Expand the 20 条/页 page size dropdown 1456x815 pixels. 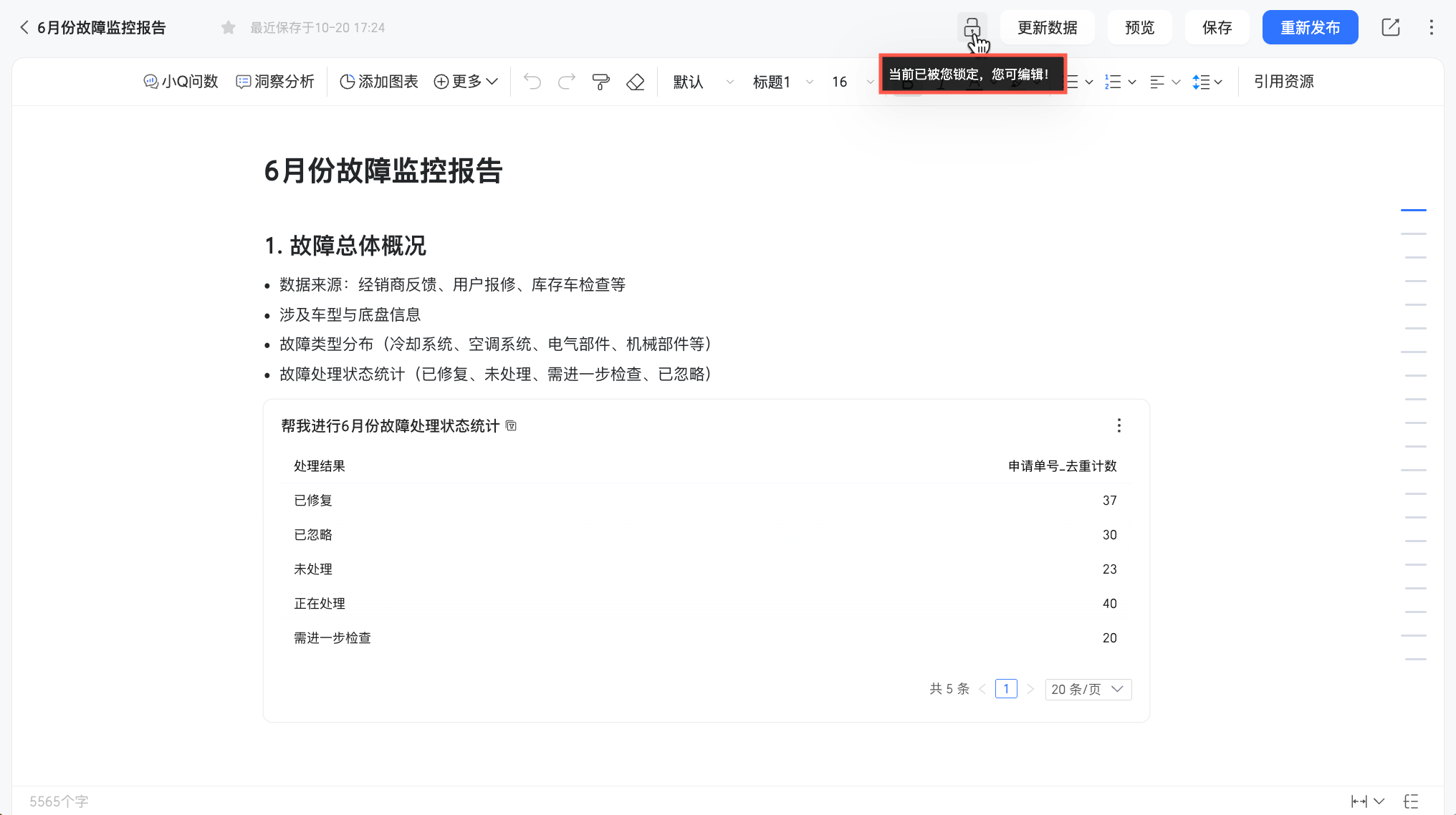1087,689
